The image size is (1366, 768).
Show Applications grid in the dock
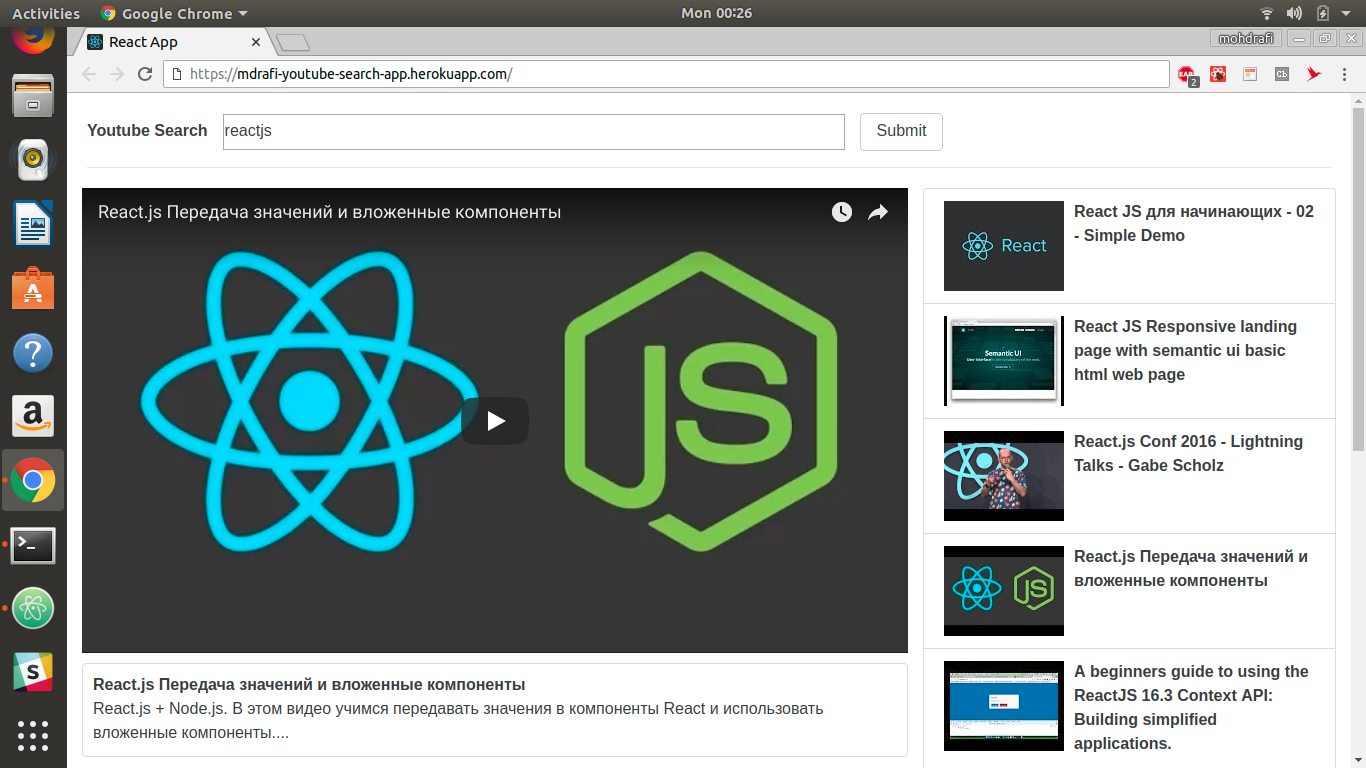(x=33, y=735)
